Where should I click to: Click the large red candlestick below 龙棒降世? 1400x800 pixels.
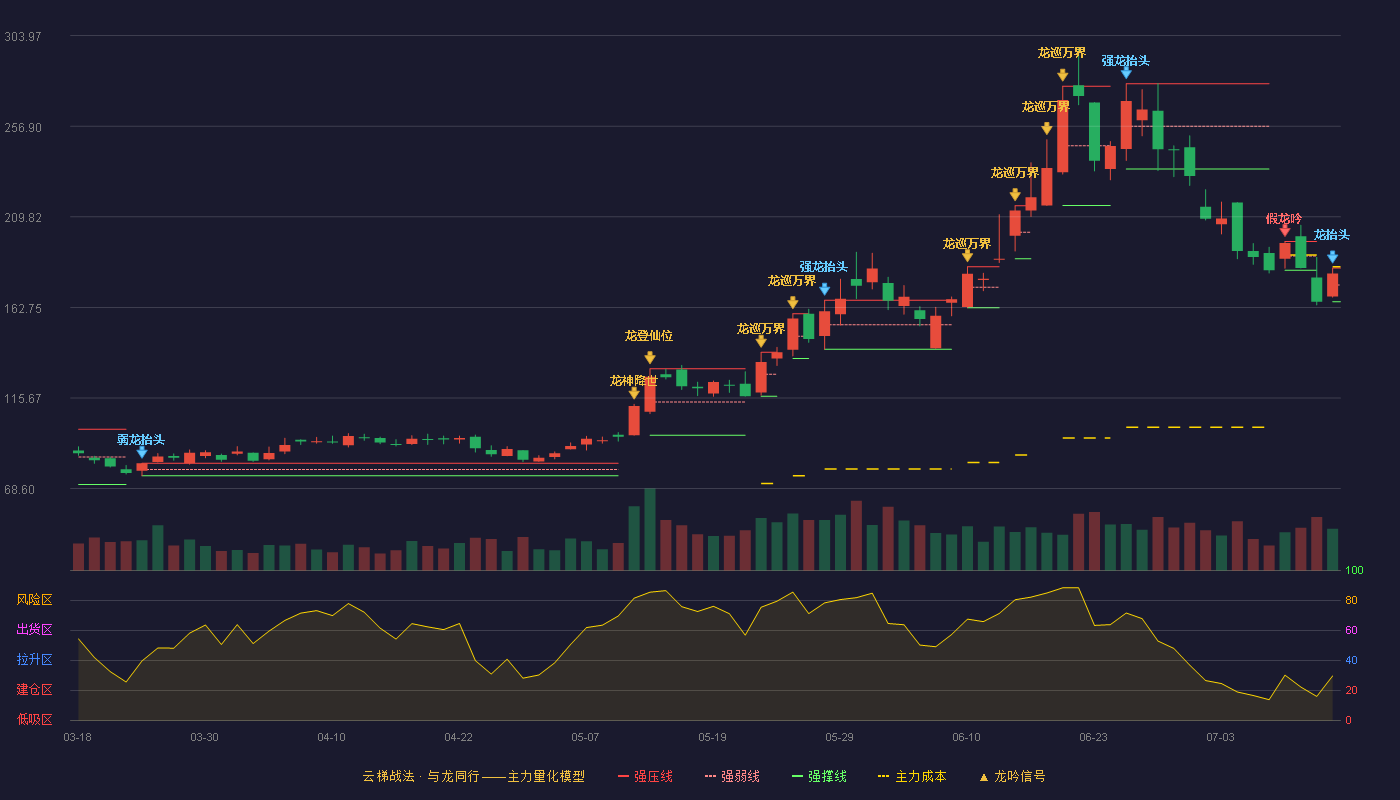pos(634,420)
